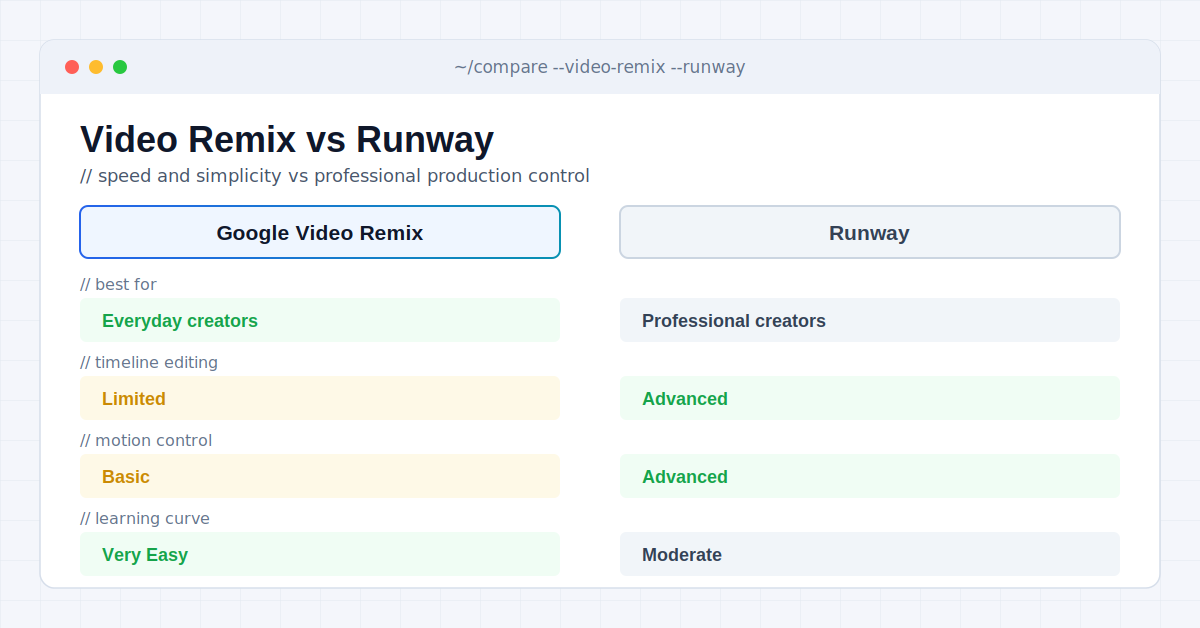Screen dimensions: 1200x628
Task: Click the 'Moderate' learning curve cell
Action: (869, 554)
